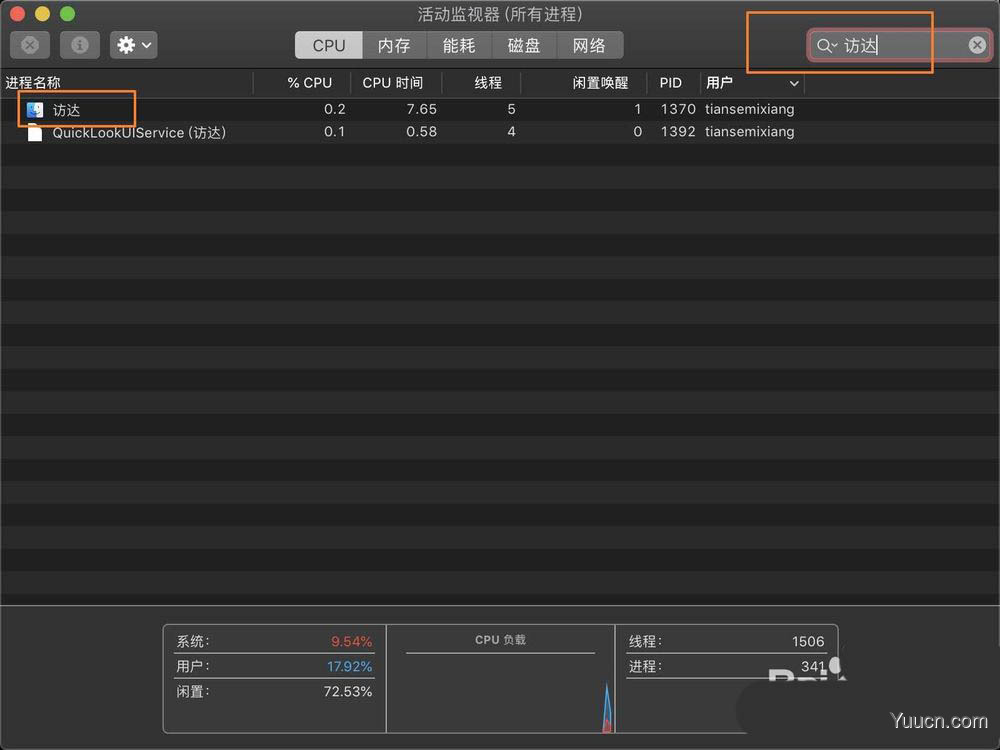Click the search field containing 访达
This screenshot has width=1000, height=750.
tap(899, 45)
